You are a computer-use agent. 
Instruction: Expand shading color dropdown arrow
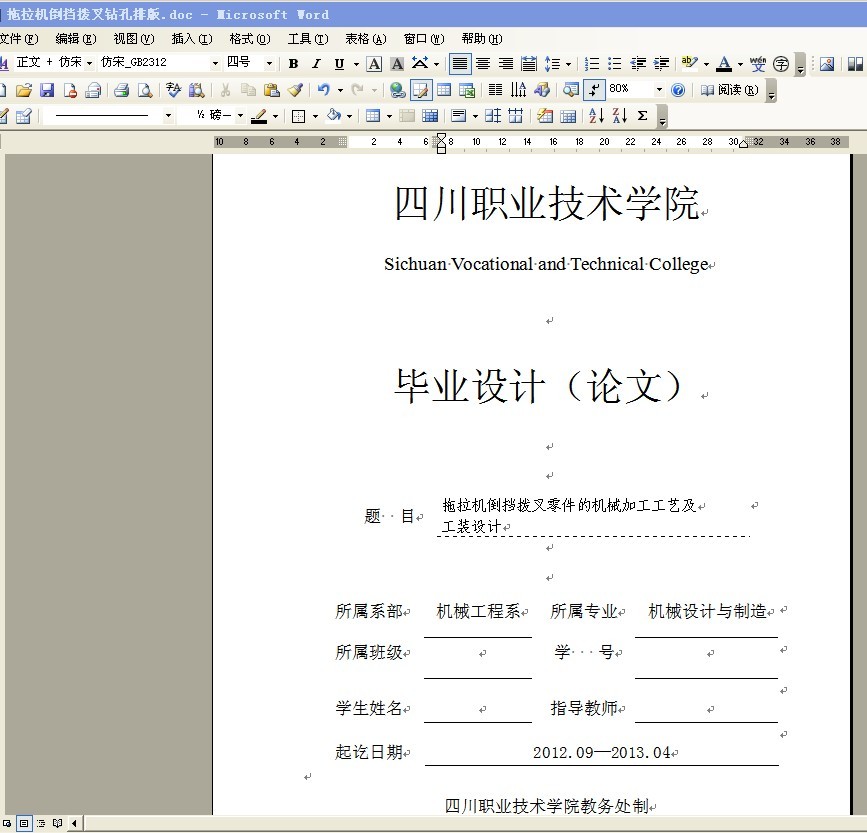(x=349, y=116)
